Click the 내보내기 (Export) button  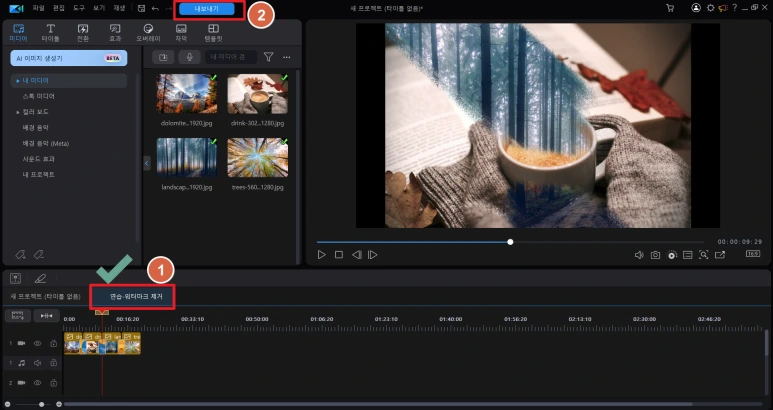click(206, 9)
